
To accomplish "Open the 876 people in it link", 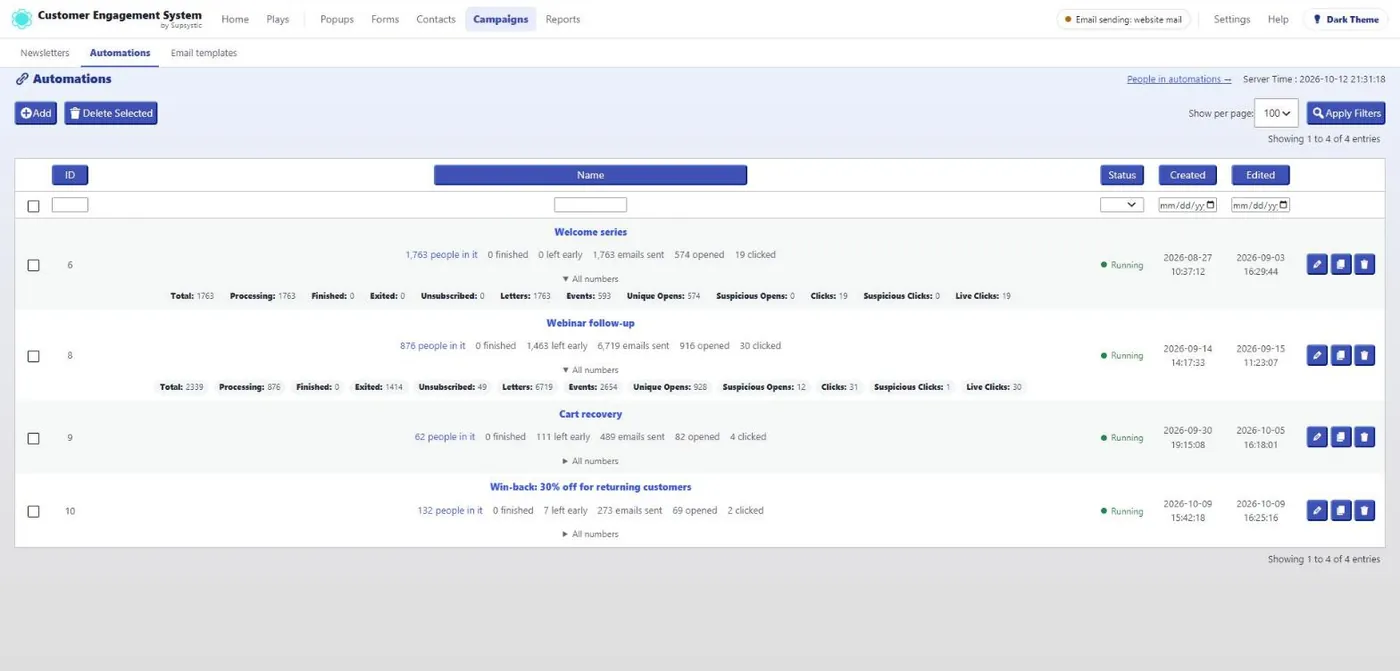I will tap(432, 346).
